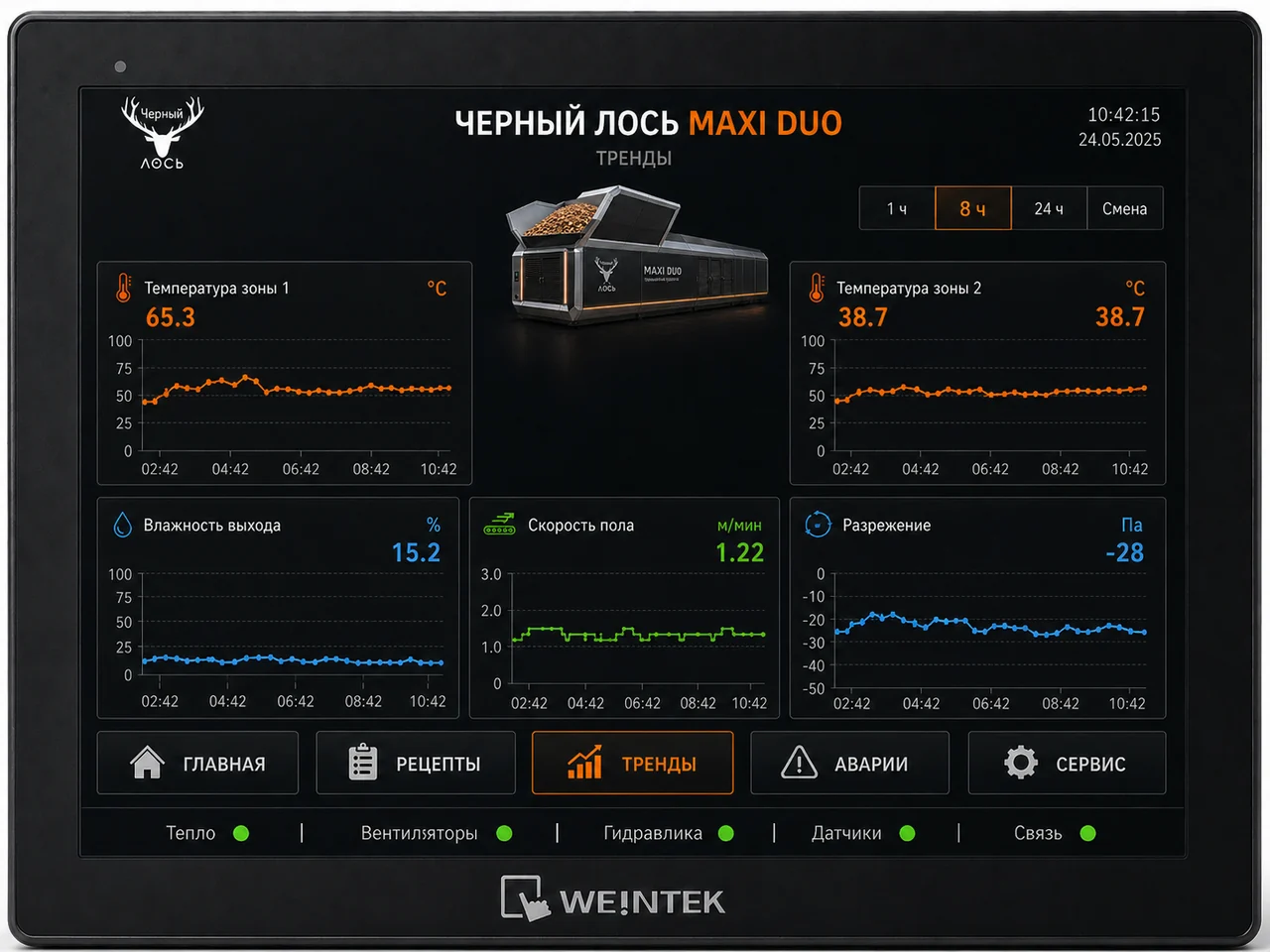The image size is (1270, 952).
Task: Click the clipboard icon on РЕЦЕПТЫ
Action: 363,763
